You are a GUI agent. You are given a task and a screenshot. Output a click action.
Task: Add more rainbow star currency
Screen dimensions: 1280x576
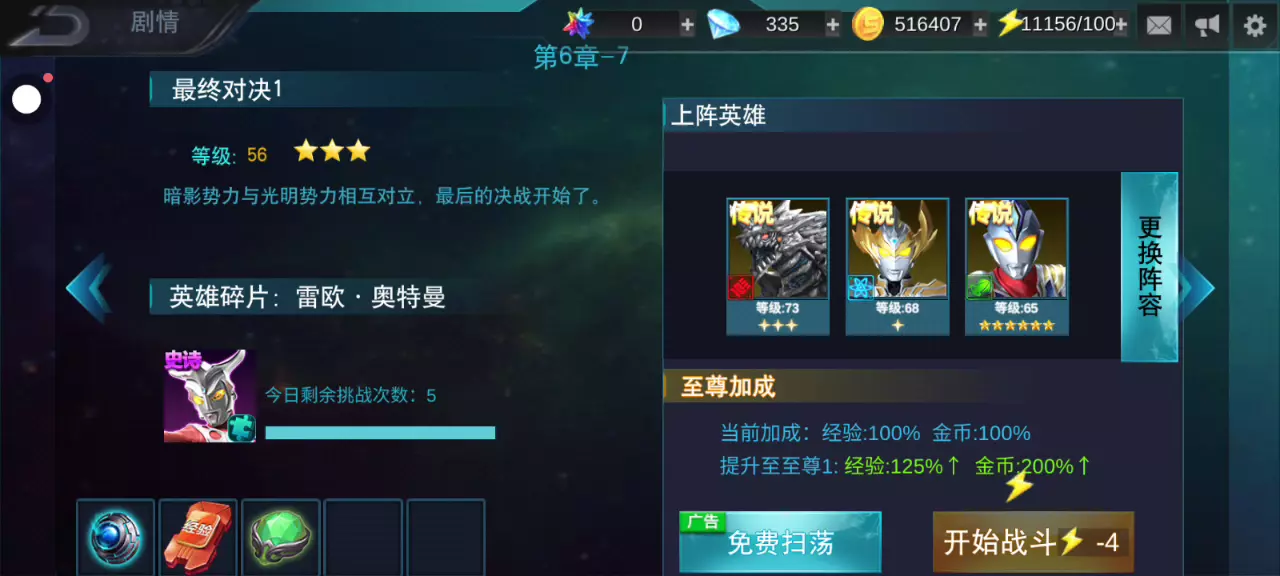coord(687,25)
